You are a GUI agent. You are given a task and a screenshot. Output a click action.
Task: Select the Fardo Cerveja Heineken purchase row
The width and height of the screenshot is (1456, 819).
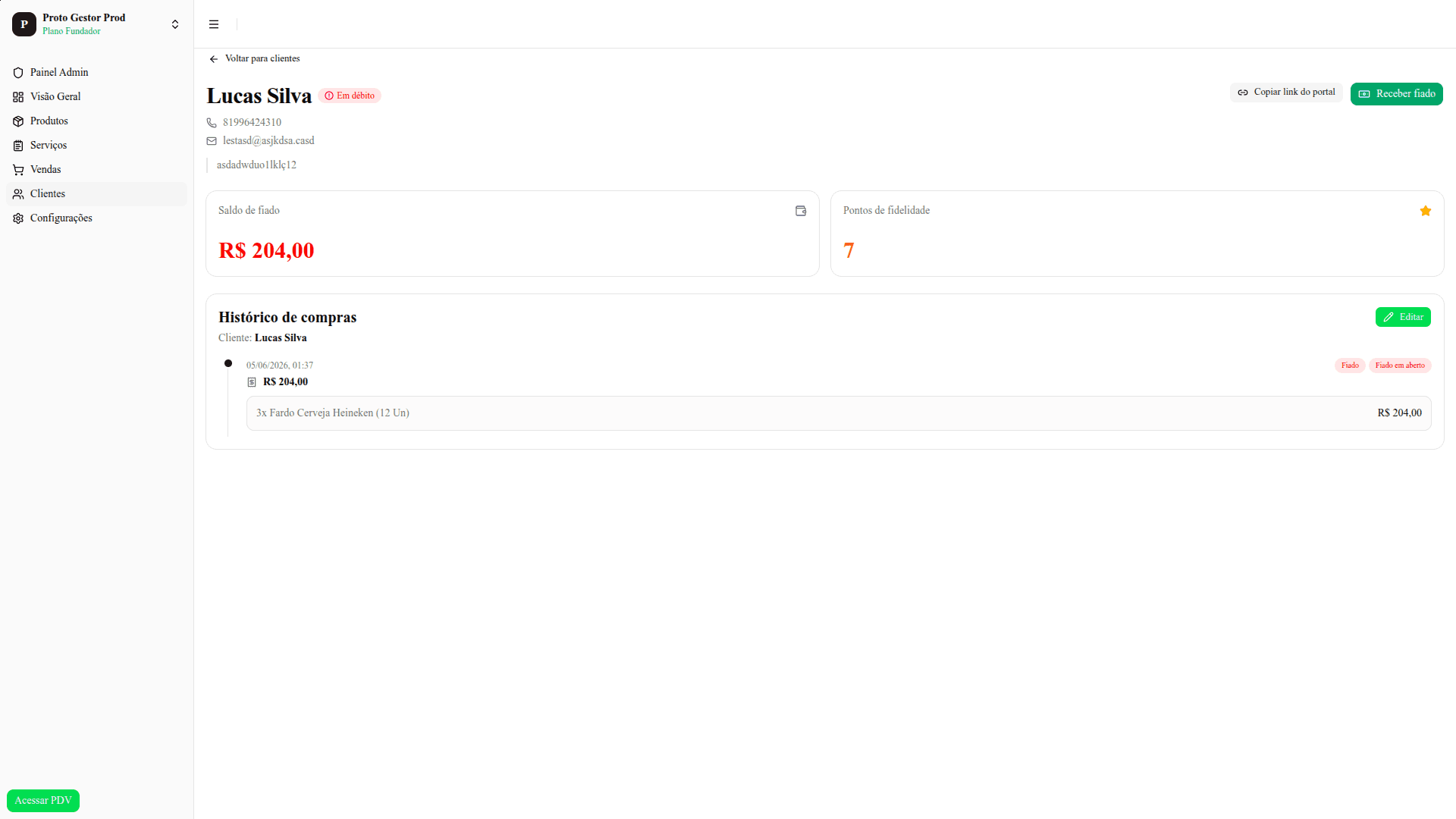[x=839, y=413]
